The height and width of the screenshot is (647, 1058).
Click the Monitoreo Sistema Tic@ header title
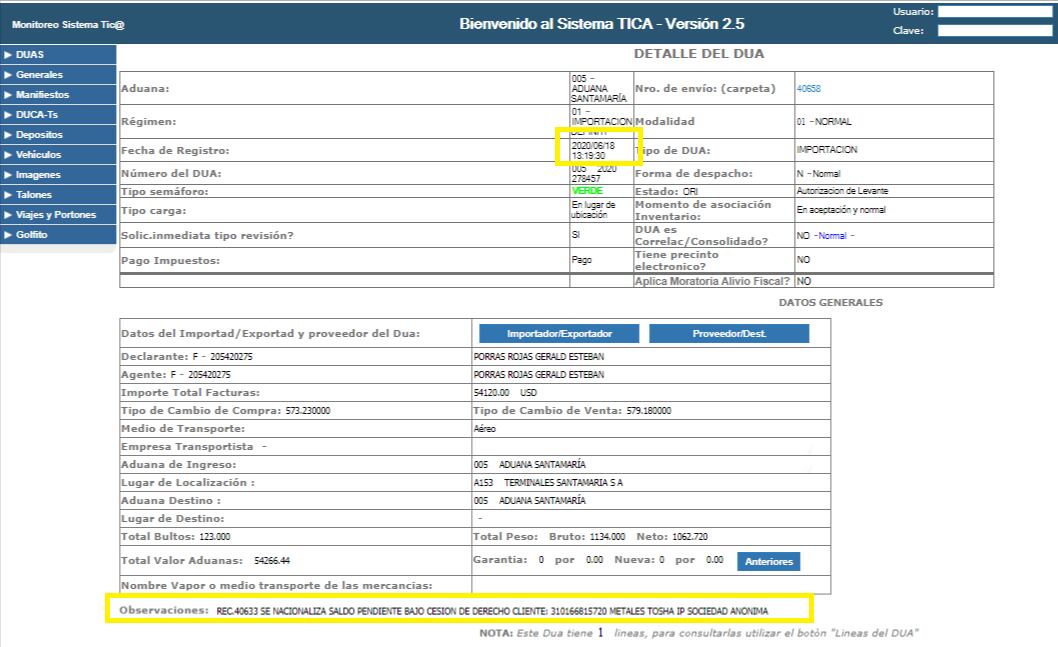click(x=68, y=24)
